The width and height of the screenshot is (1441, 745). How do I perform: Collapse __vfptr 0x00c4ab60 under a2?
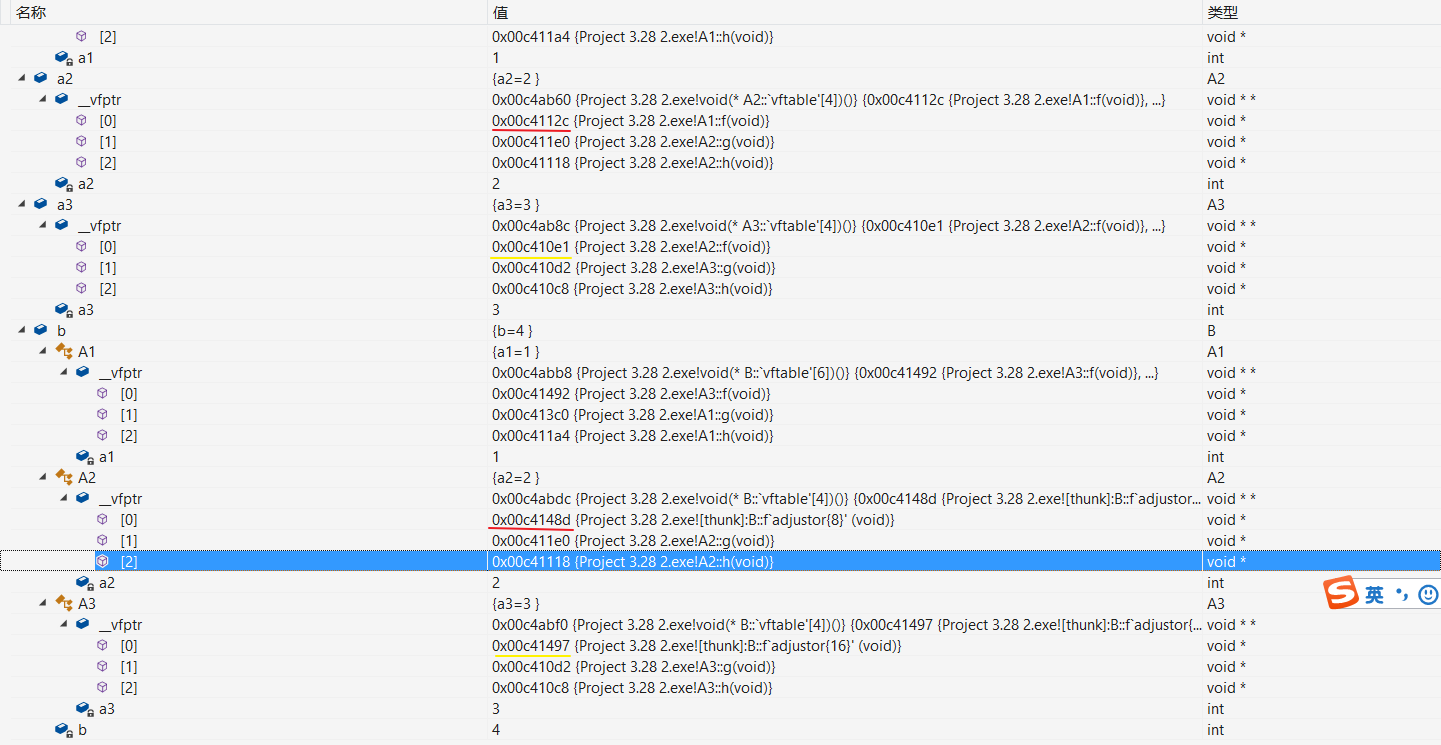[43, 99]
